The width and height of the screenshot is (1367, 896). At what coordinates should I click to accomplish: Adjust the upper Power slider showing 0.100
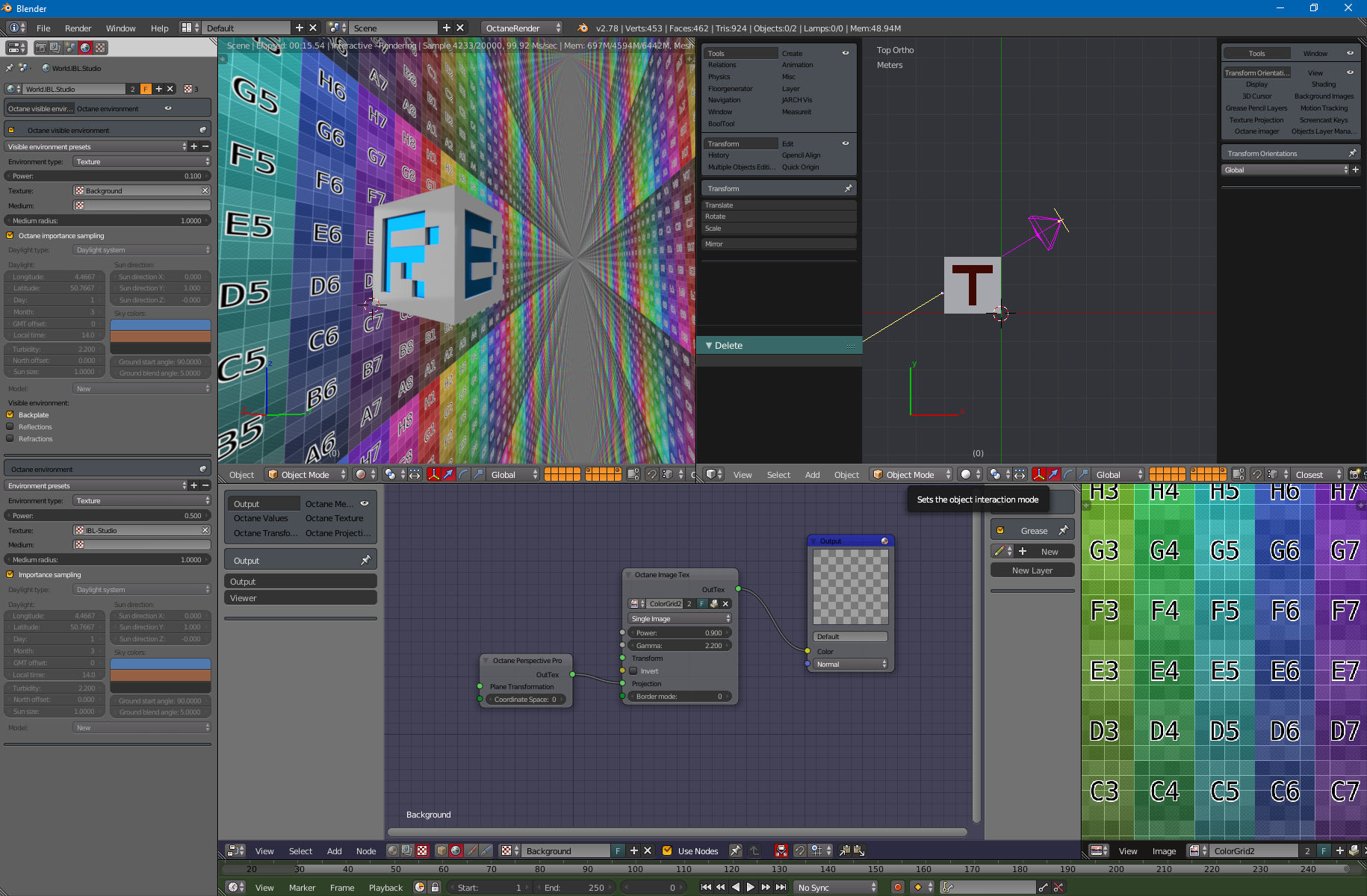click(108, 176)
